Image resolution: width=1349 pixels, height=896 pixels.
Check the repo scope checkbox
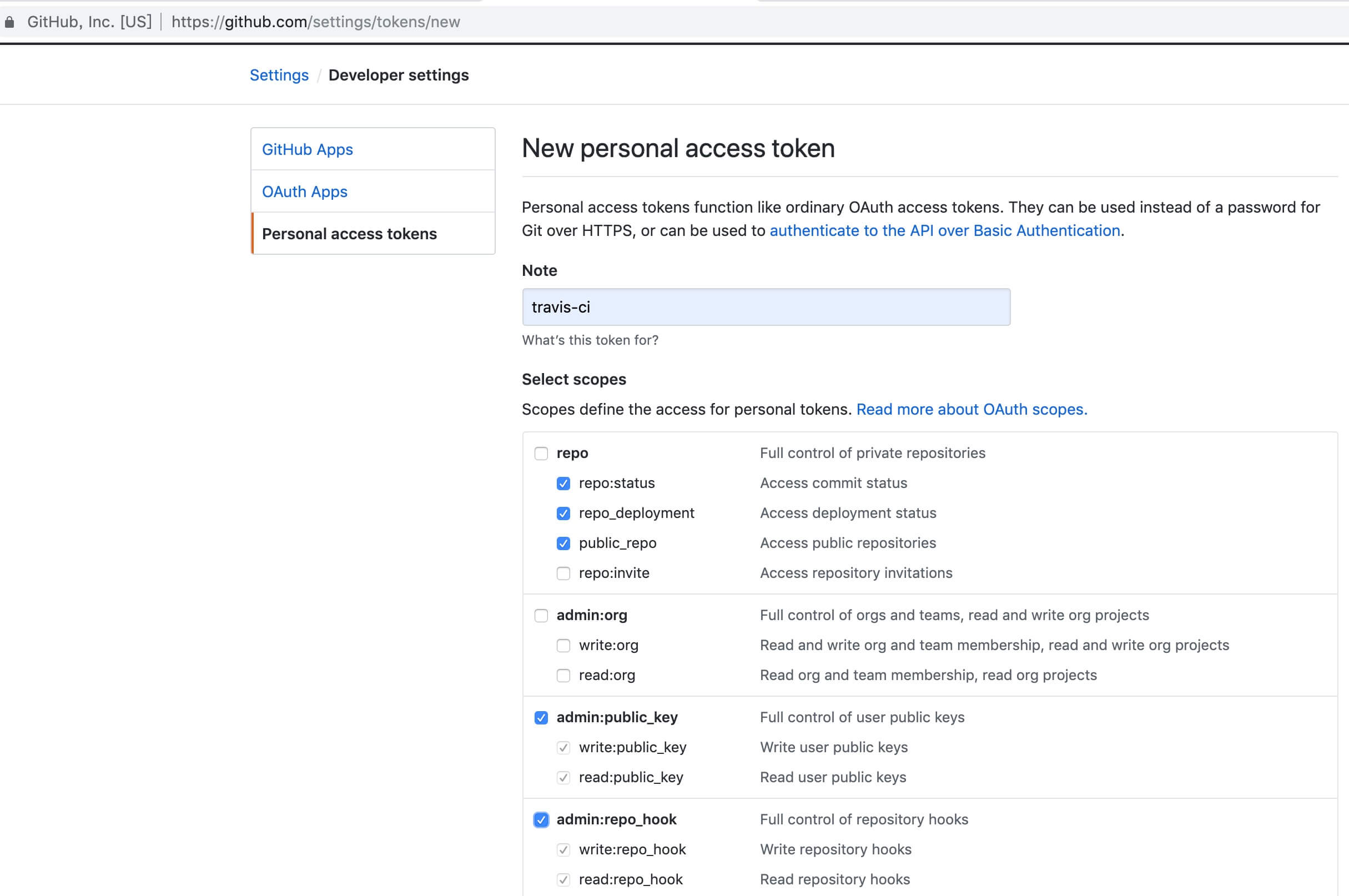pos(541,454)
